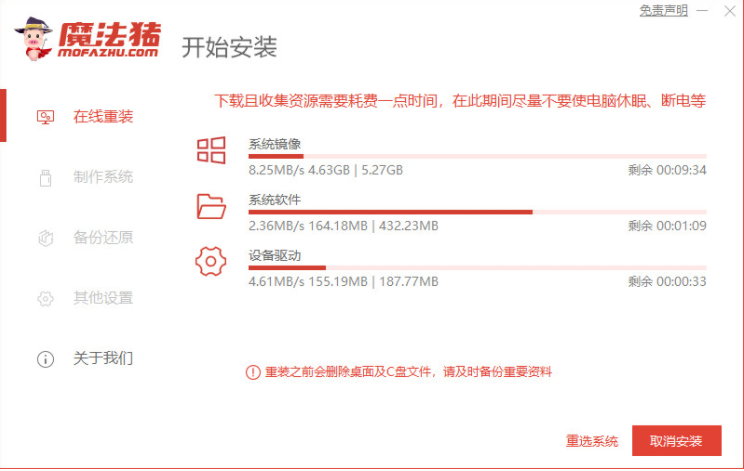Click the 备份还原 shield icon

(45, 238)
